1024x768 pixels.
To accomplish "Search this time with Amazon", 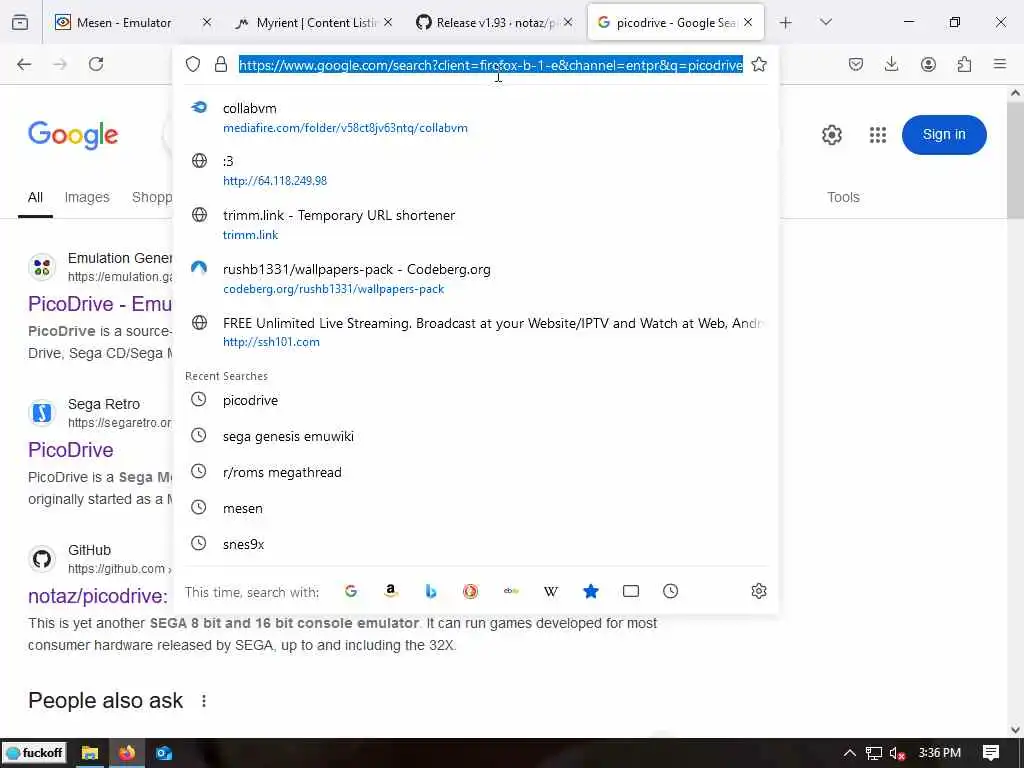I will (x=391, y=591).
